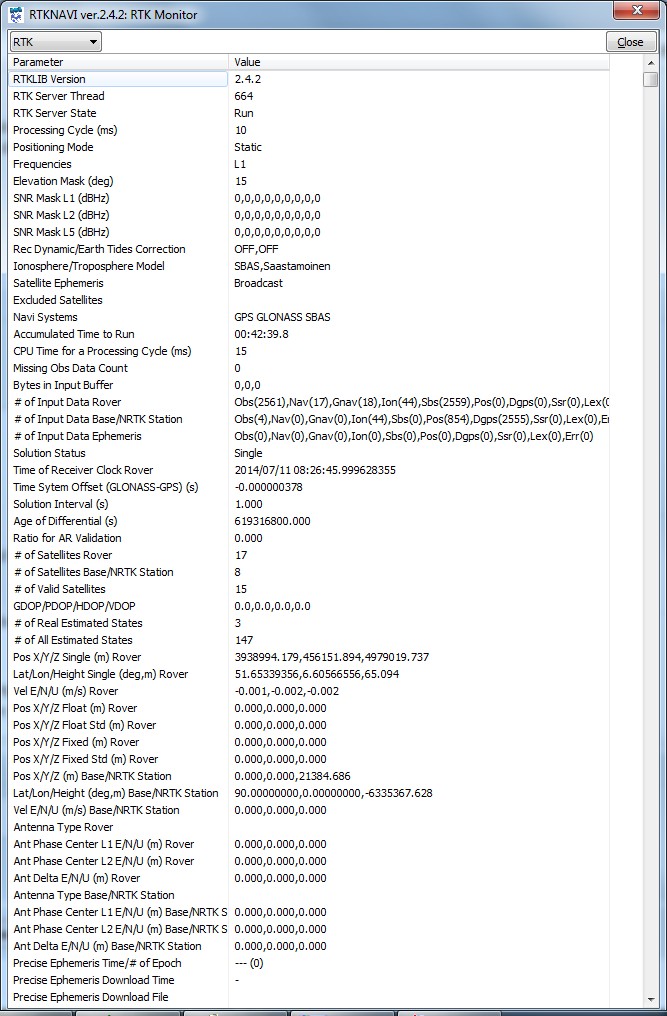Click the vertical scrollbar up arrow
The width and height of the screenshot is (667, 1016).
[x=650, y=62]
